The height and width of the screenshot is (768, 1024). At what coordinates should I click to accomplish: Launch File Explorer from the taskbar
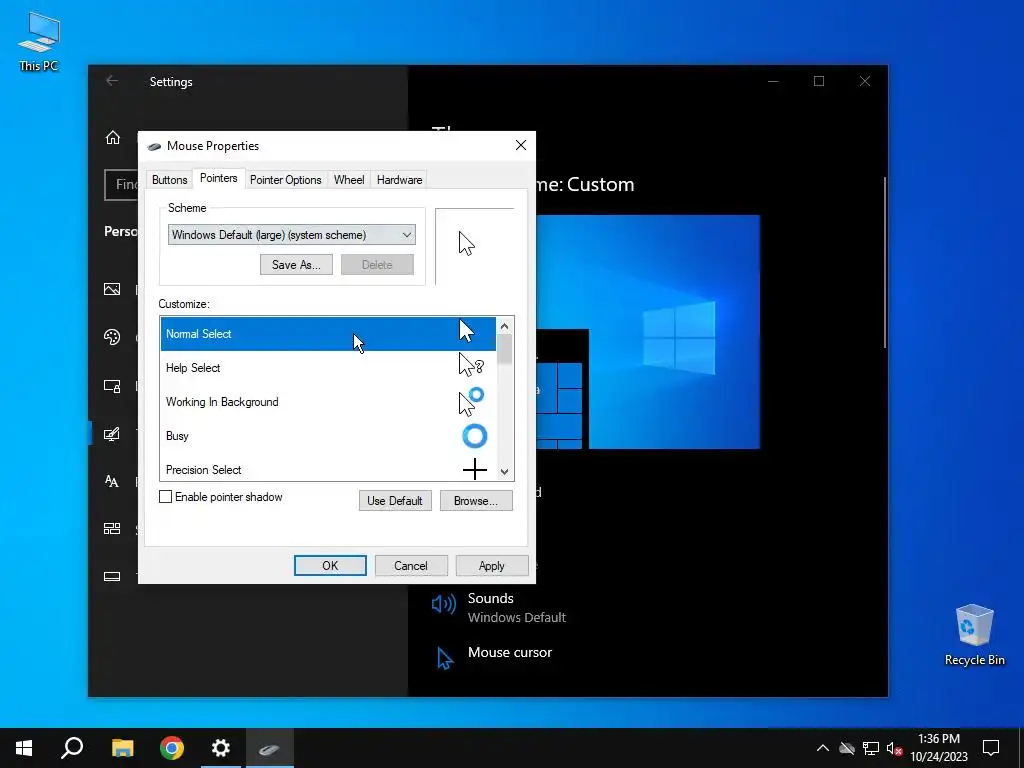(x=122, y=748)
